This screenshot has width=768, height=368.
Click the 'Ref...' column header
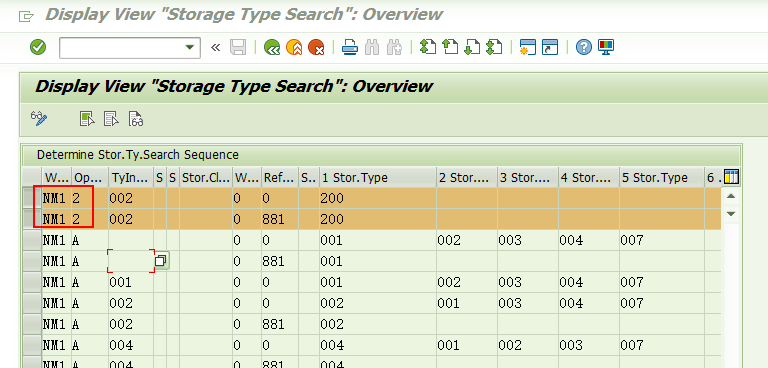pos(280,177)
